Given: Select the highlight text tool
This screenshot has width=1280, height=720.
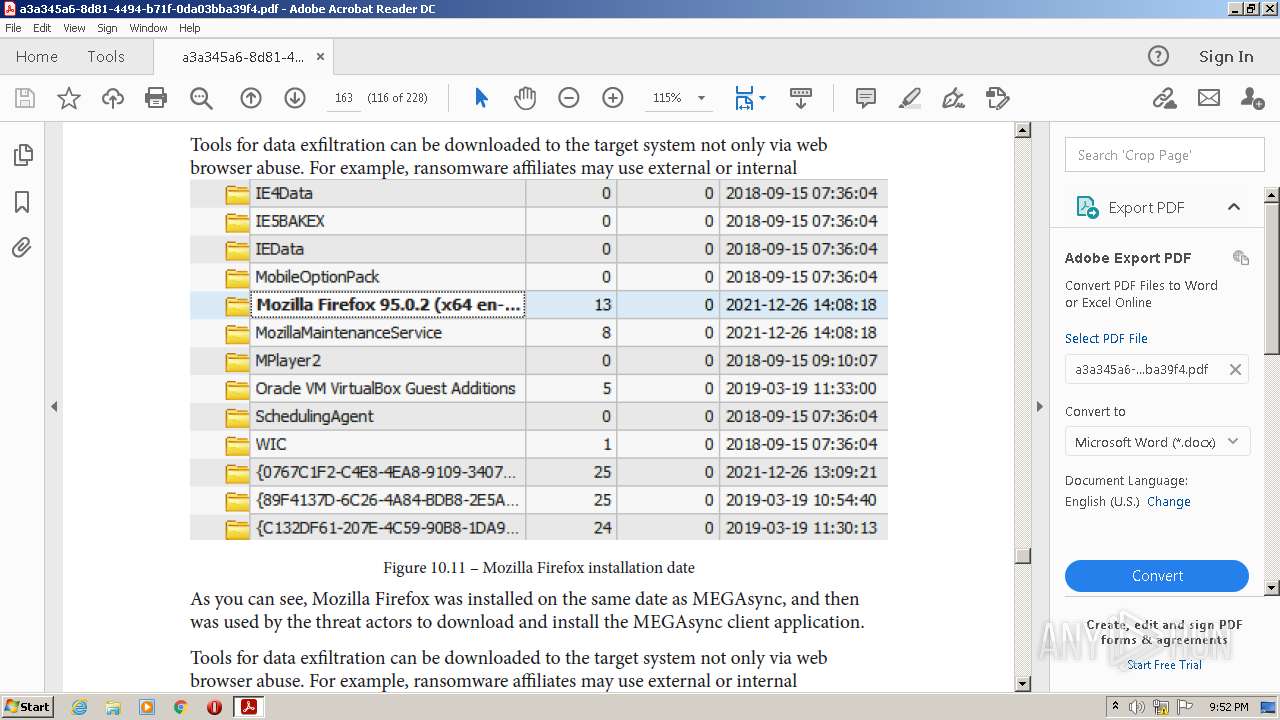Looking at the screenshot, I should [910, 98].
